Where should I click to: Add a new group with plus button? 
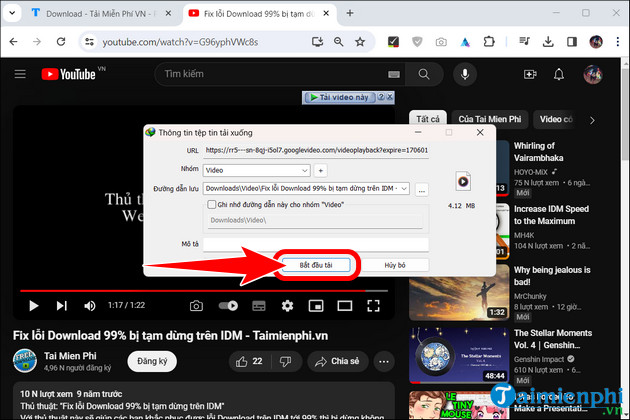tap(321, 170)
